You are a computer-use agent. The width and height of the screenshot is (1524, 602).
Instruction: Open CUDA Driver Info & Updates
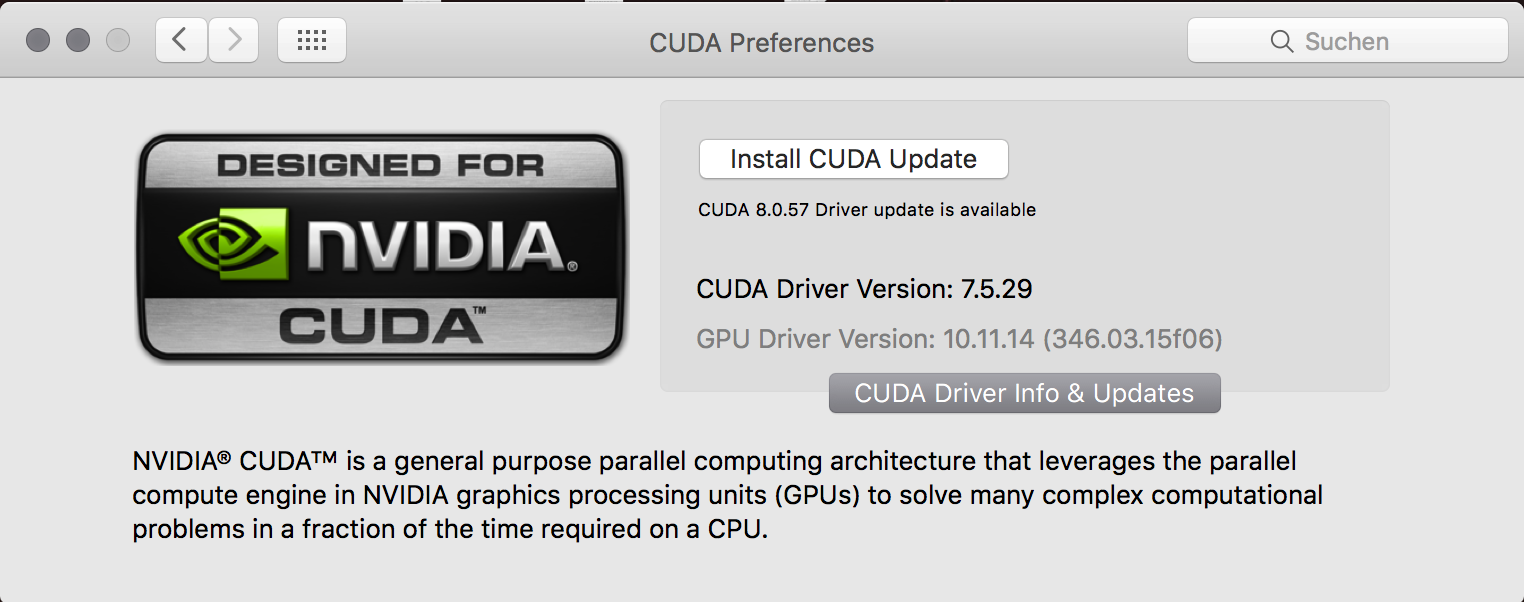(x=1024, y=393)
